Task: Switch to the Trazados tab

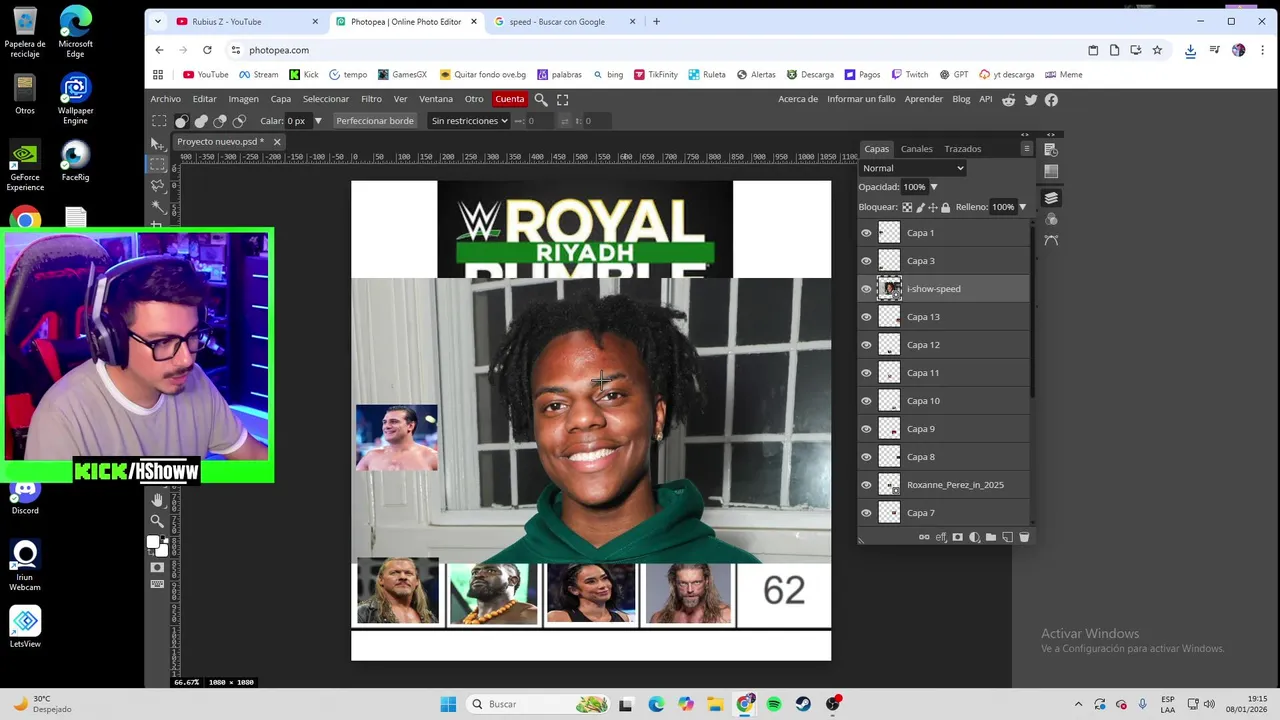Action: pyautogui.click(x=962, y=149)
